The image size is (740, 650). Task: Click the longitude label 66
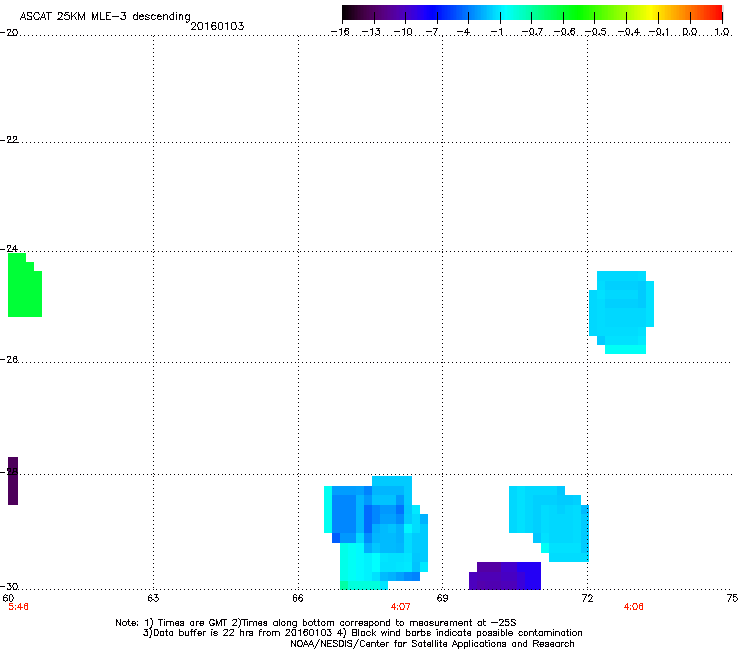pyautogui.click(x=298, y=598)
